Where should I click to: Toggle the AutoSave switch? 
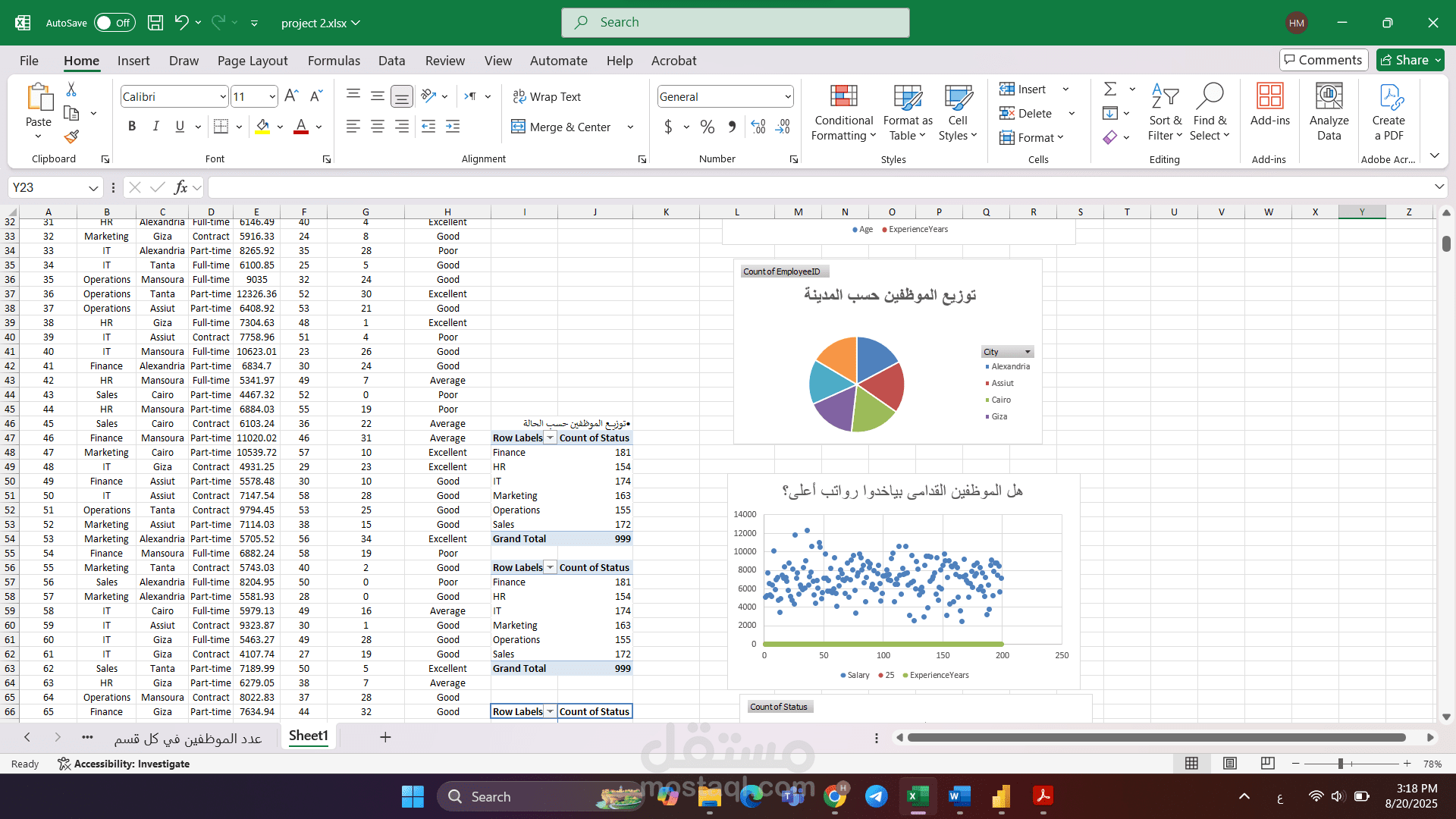point(115,23)
